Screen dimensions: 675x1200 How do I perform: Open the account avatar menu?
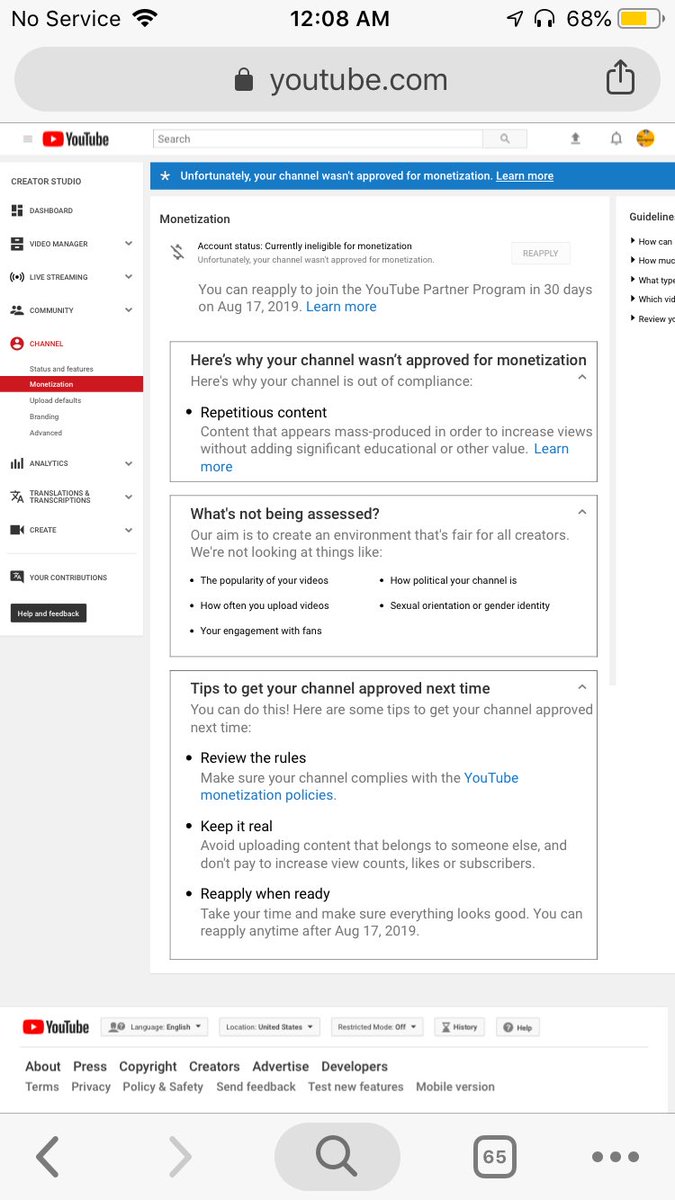pos(645,138)
